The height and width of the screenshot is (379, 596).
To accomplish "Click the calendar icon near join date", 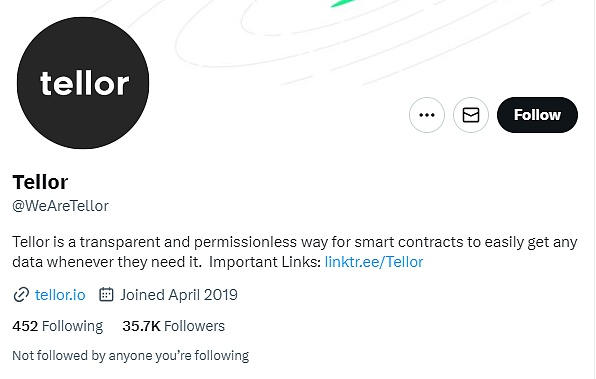I will (x=106, y=295).
